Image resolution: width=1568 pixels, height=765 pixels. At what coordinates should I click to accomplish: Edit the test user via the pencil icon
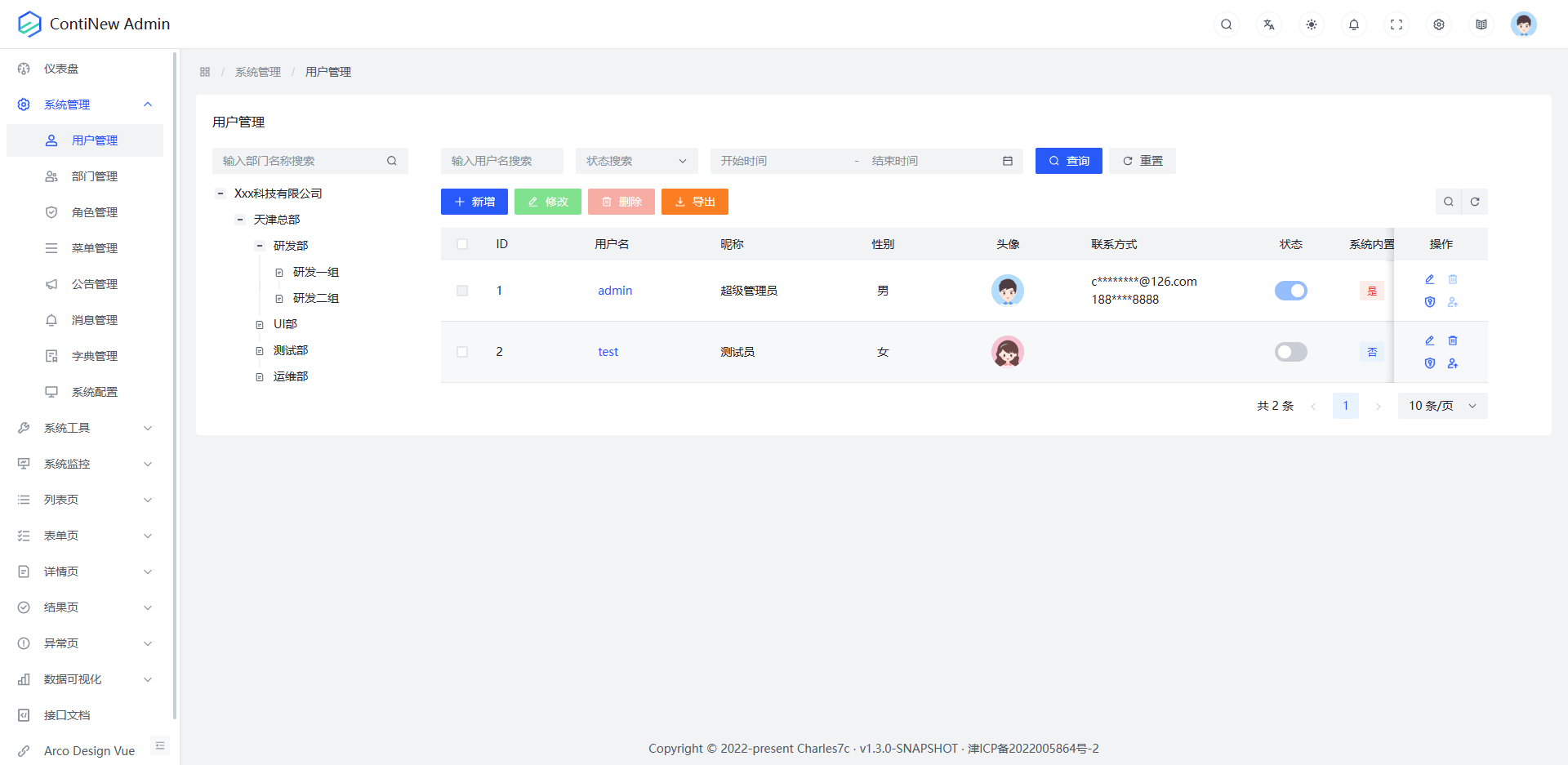pyautogui.click(x=1429, y=340)
